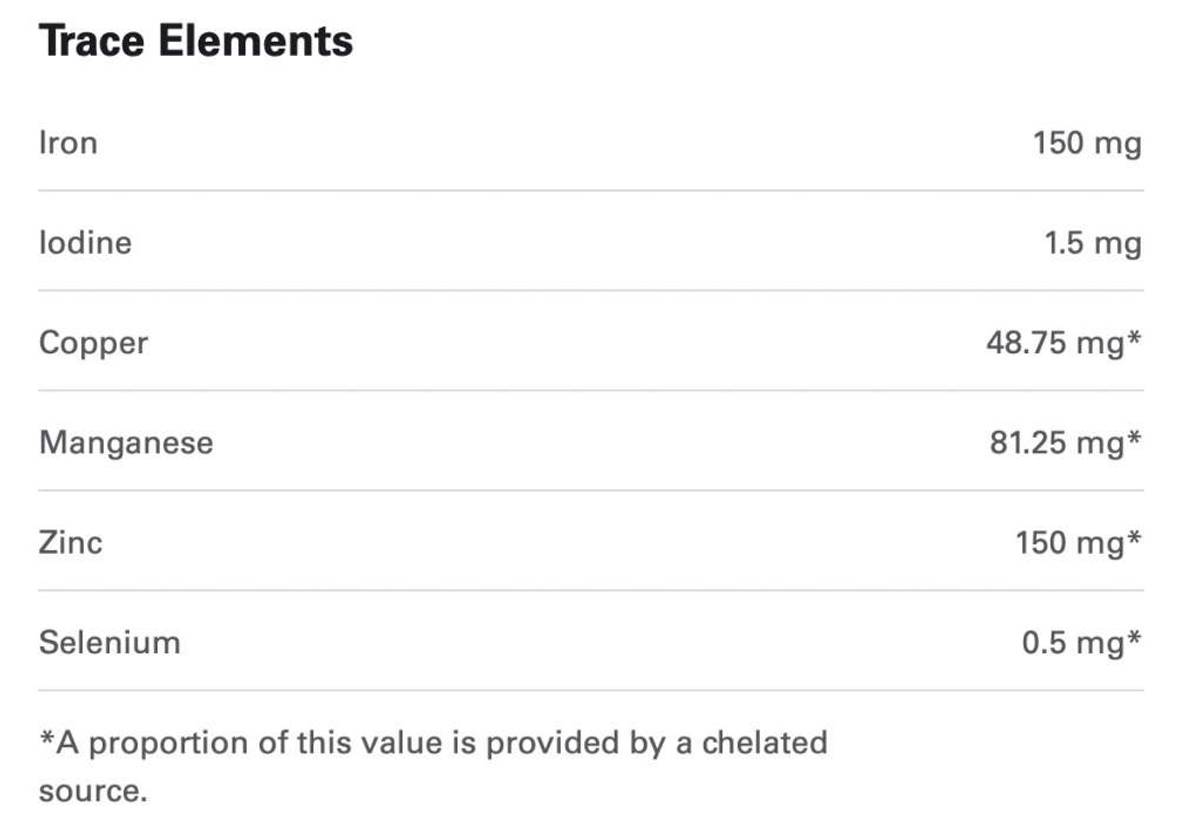The width and height of the screenshot is (1200, 823).
Task: Click the asterisk after the Zinc value
Action: pos(1134,539)
